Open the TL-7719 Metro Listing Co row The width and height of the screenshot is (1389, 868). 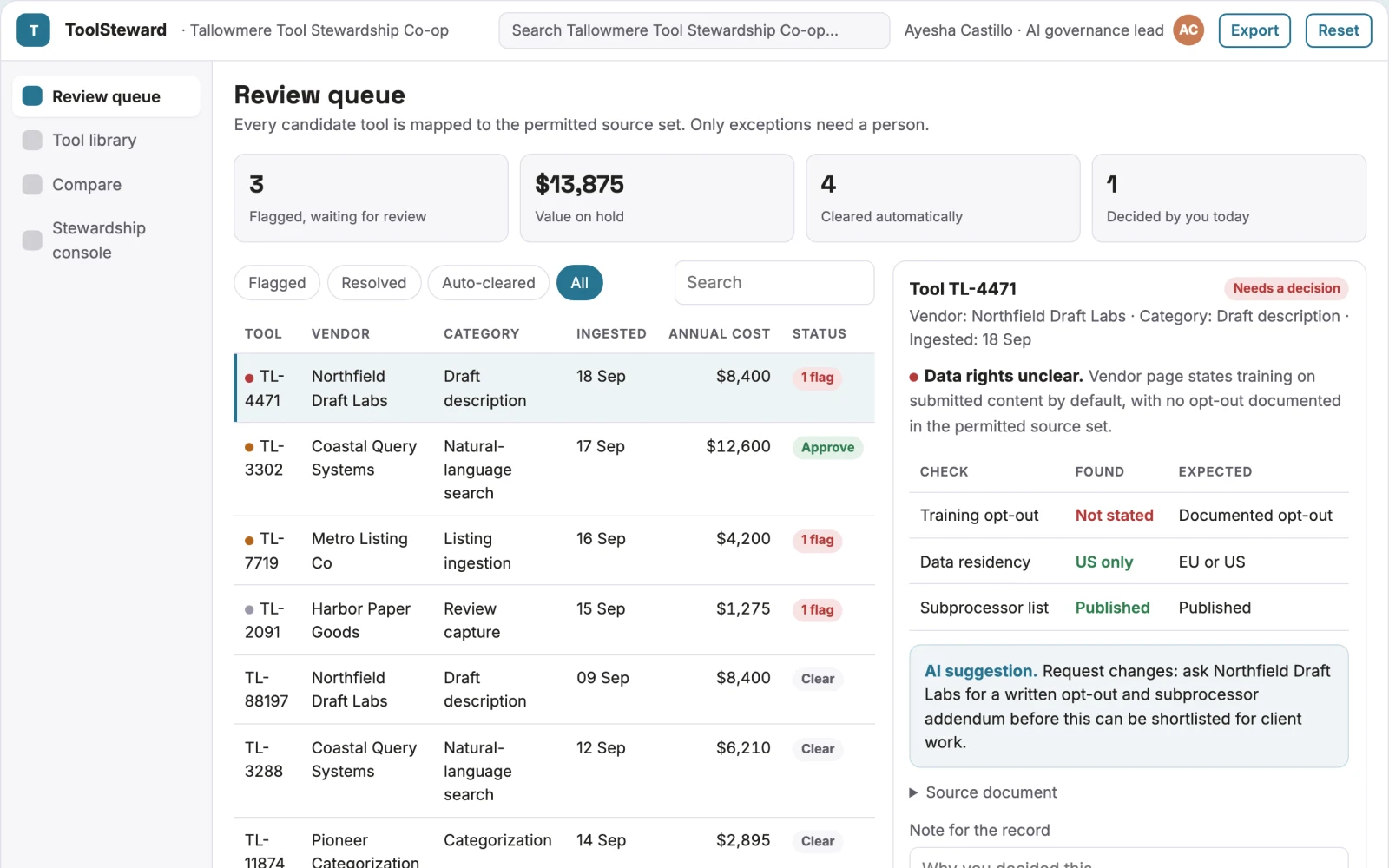(x=555, y=551)
